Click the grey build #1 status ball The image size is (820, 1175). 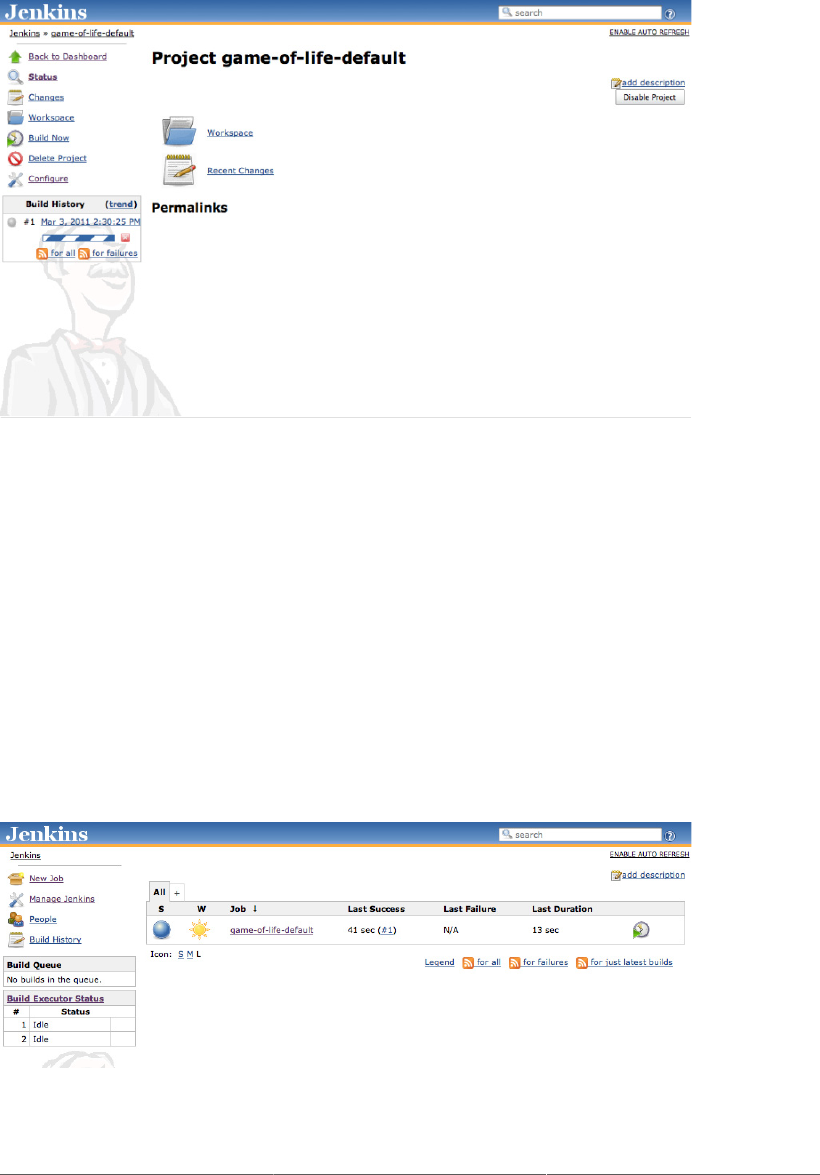pyautogui.click(x=12, y=222)
